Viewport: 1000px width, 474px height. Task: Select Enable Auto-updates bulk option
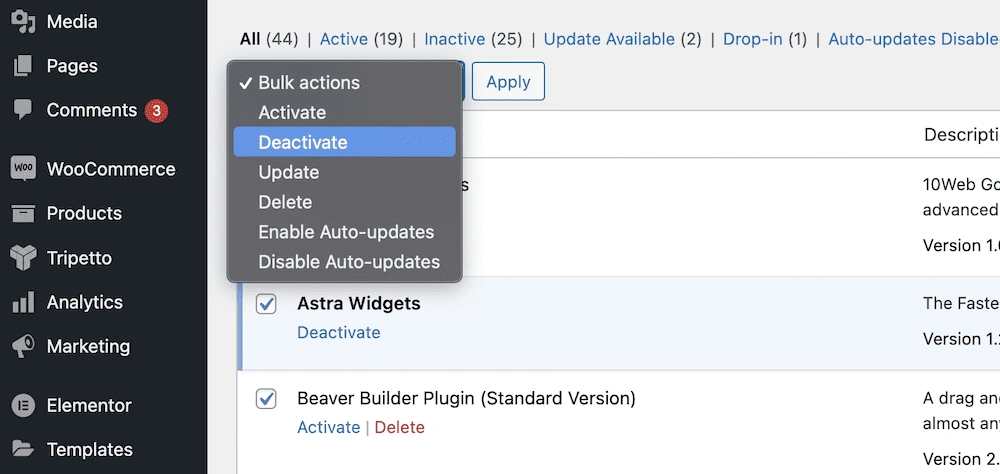pos(346,232)
